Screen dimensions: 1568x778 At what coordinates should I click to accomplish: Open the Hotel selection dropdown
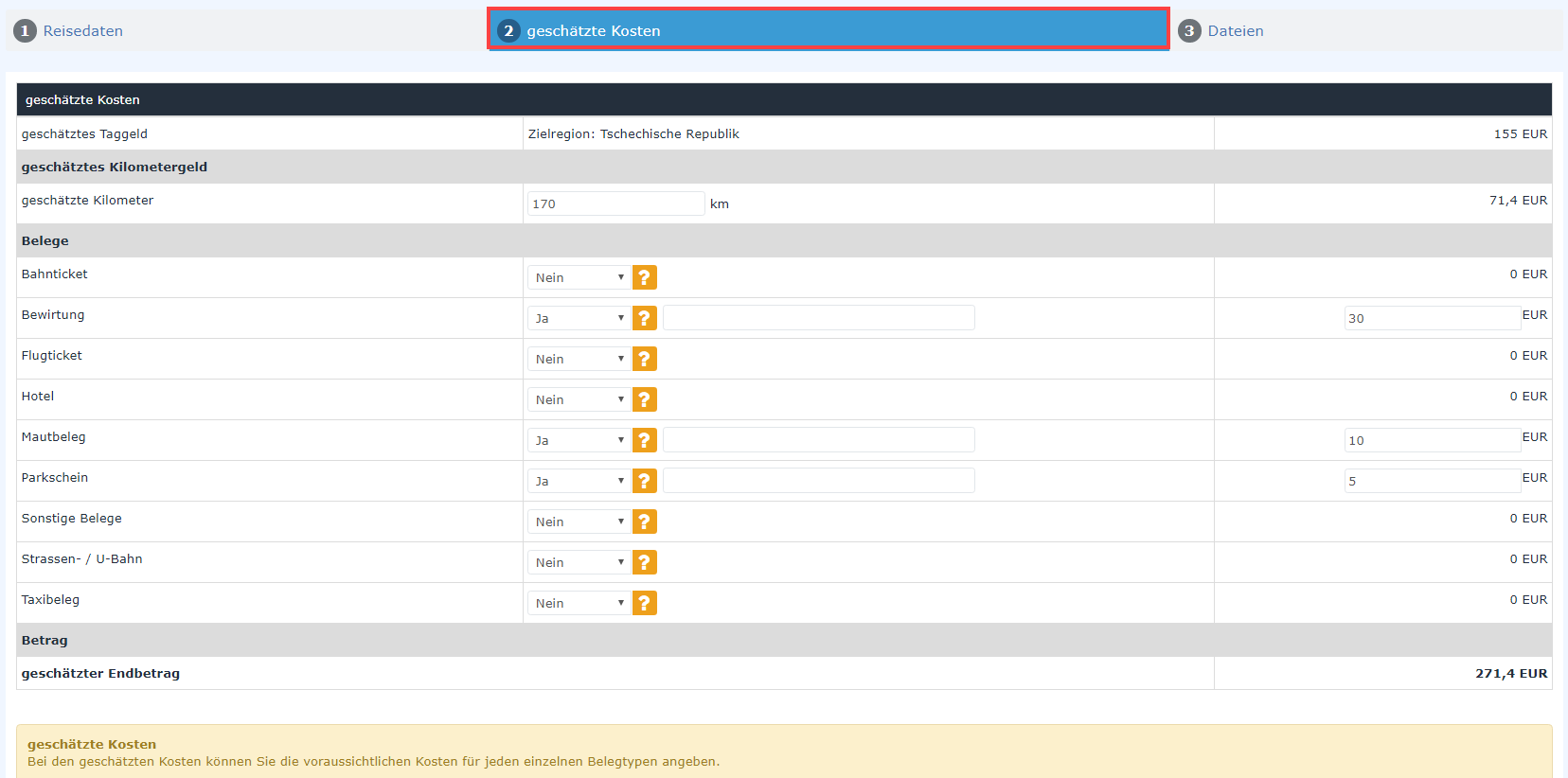(x=579, y=399)
